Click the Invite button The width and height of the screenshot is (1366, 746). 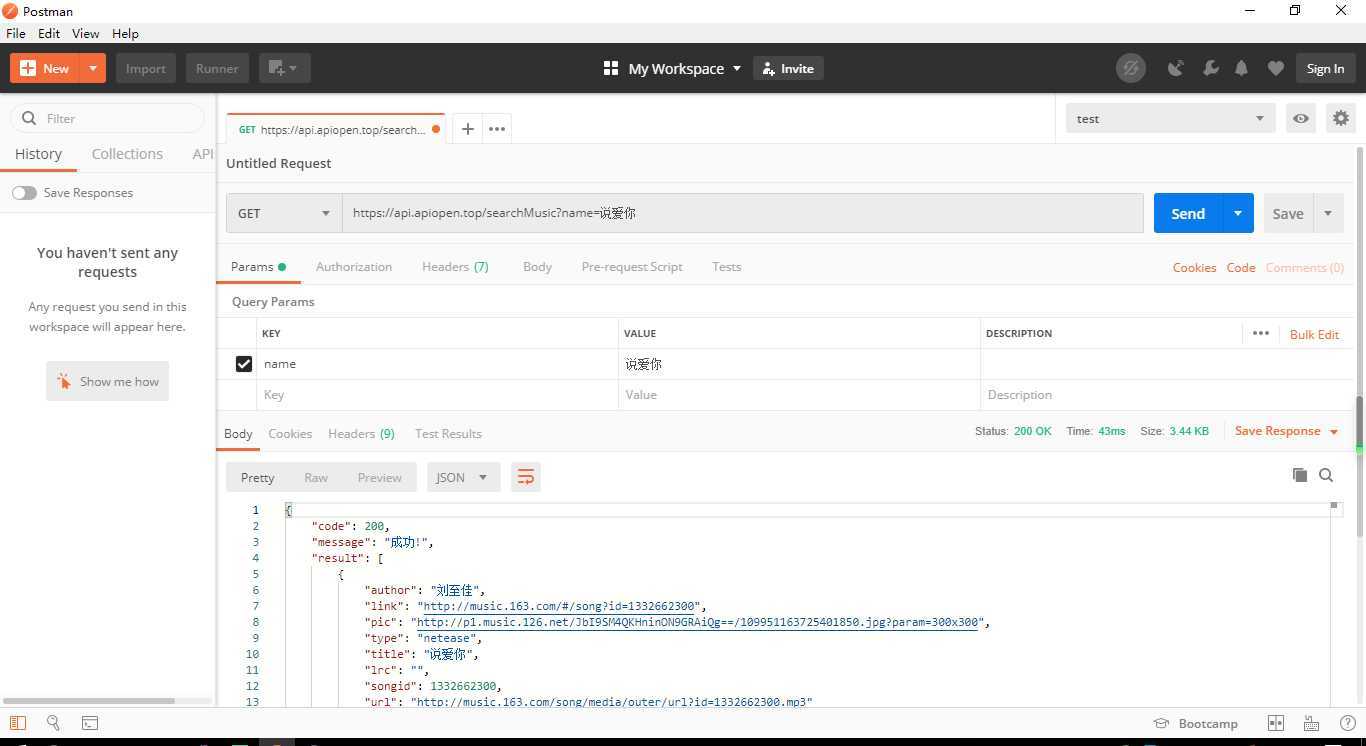click(x=788, y=68)
